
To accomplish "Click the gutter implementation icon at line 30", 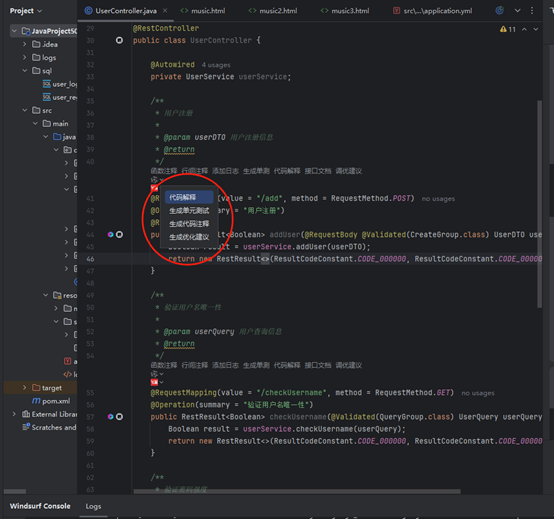I will point(119,40).
